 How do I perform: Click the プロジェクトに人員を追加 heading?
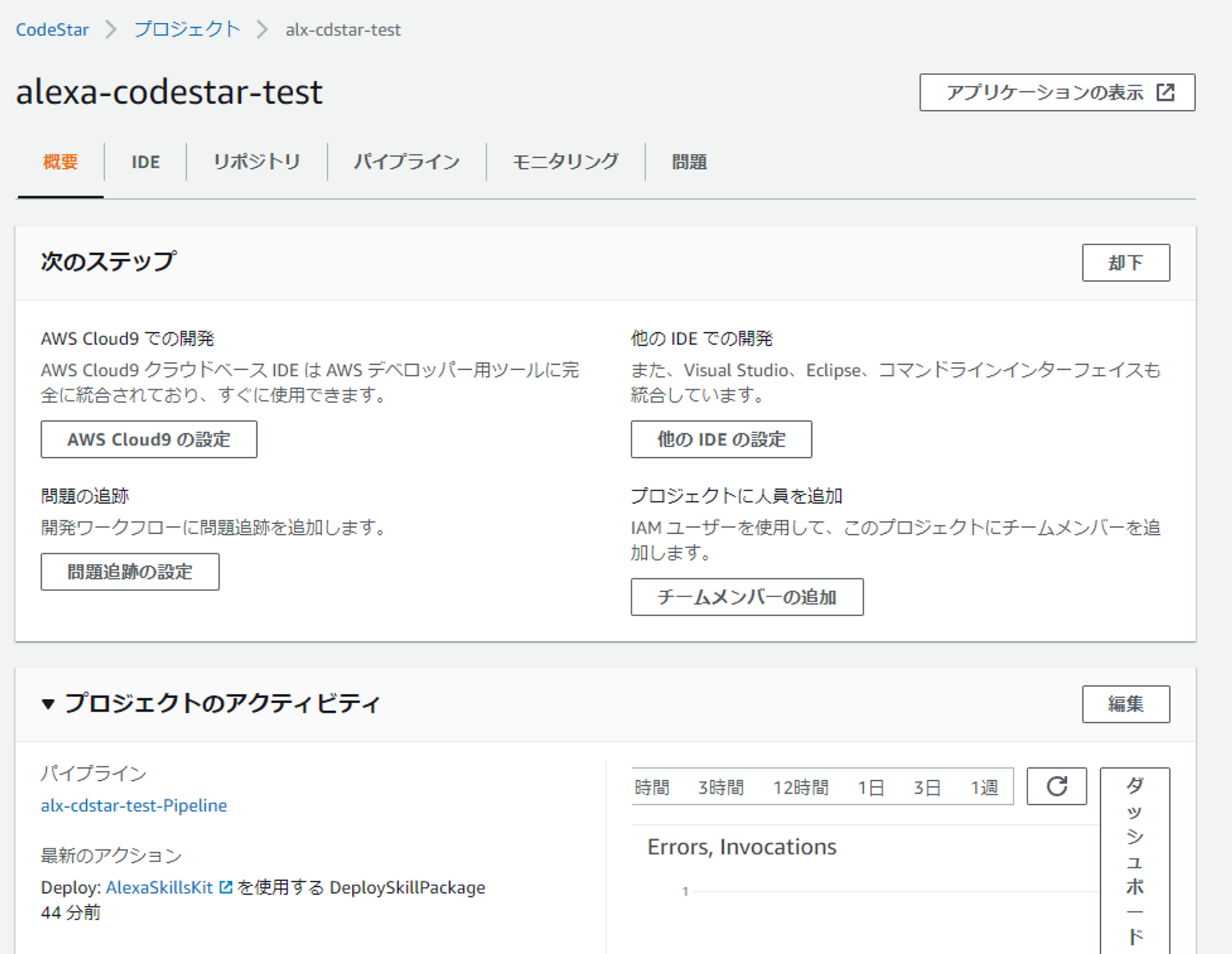coord(736,496)
